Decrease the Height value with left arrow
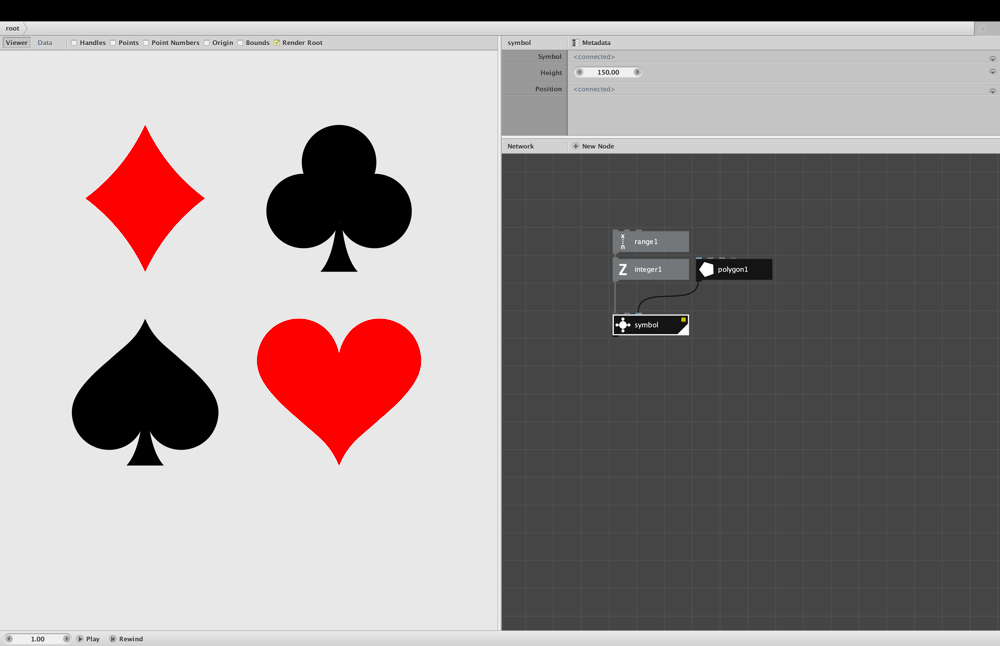 pos(579,72)
